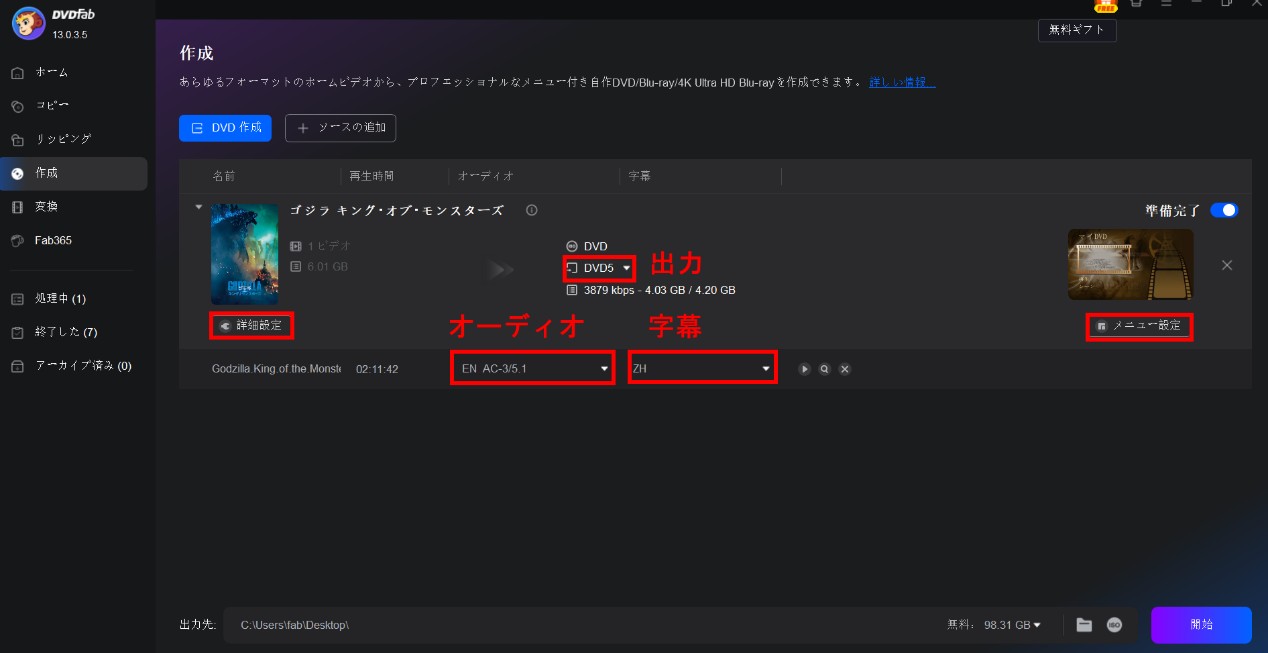Click the Godzilla movie poster thumbnail
Image resolution: width=1268 pixels, height=653 pixels.
(244, 254)
